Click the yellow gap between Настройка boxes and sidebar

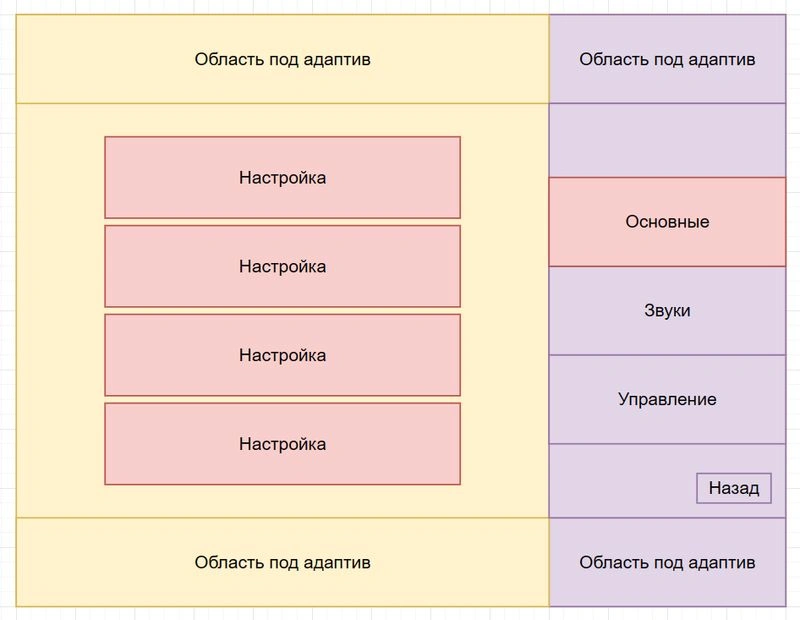tap(505, 310)
